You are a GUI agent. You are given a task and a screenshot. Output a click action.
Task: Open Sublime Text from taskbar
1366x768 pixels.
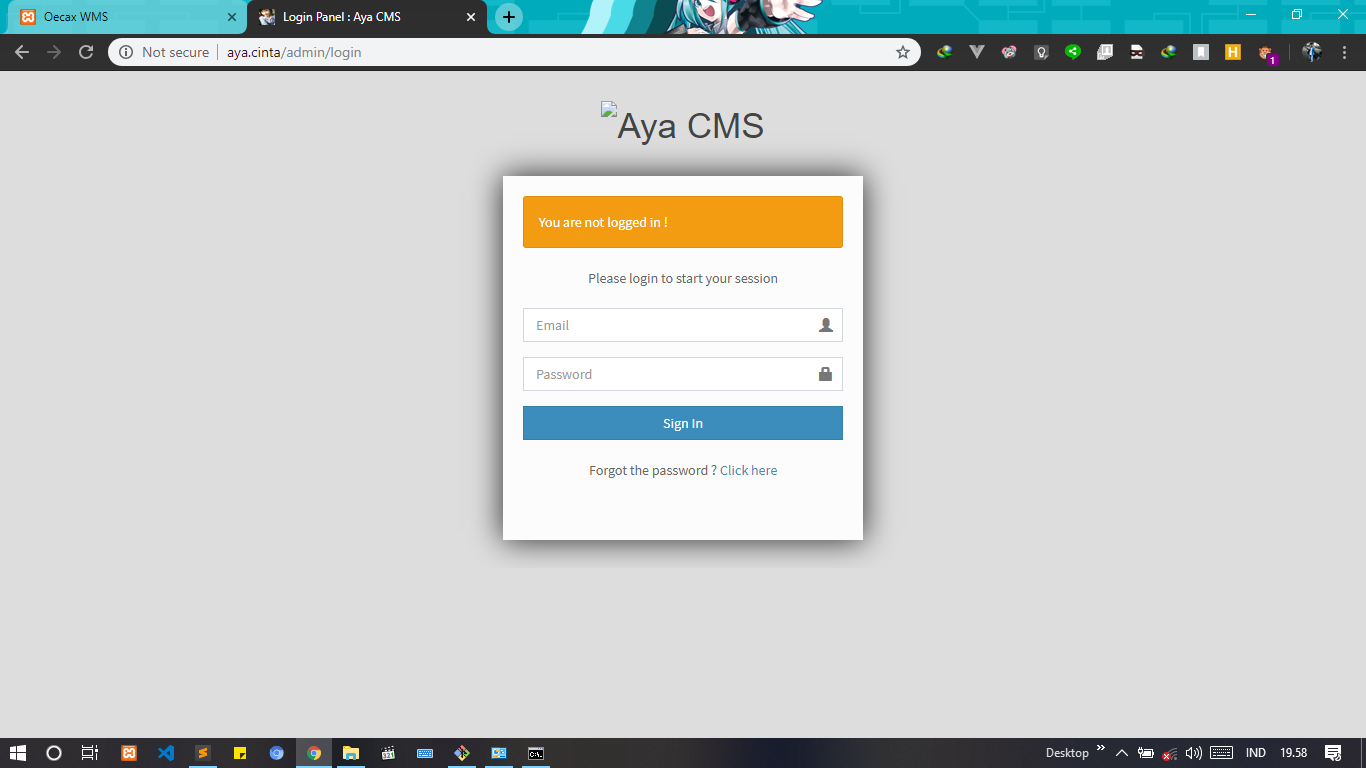203,753
